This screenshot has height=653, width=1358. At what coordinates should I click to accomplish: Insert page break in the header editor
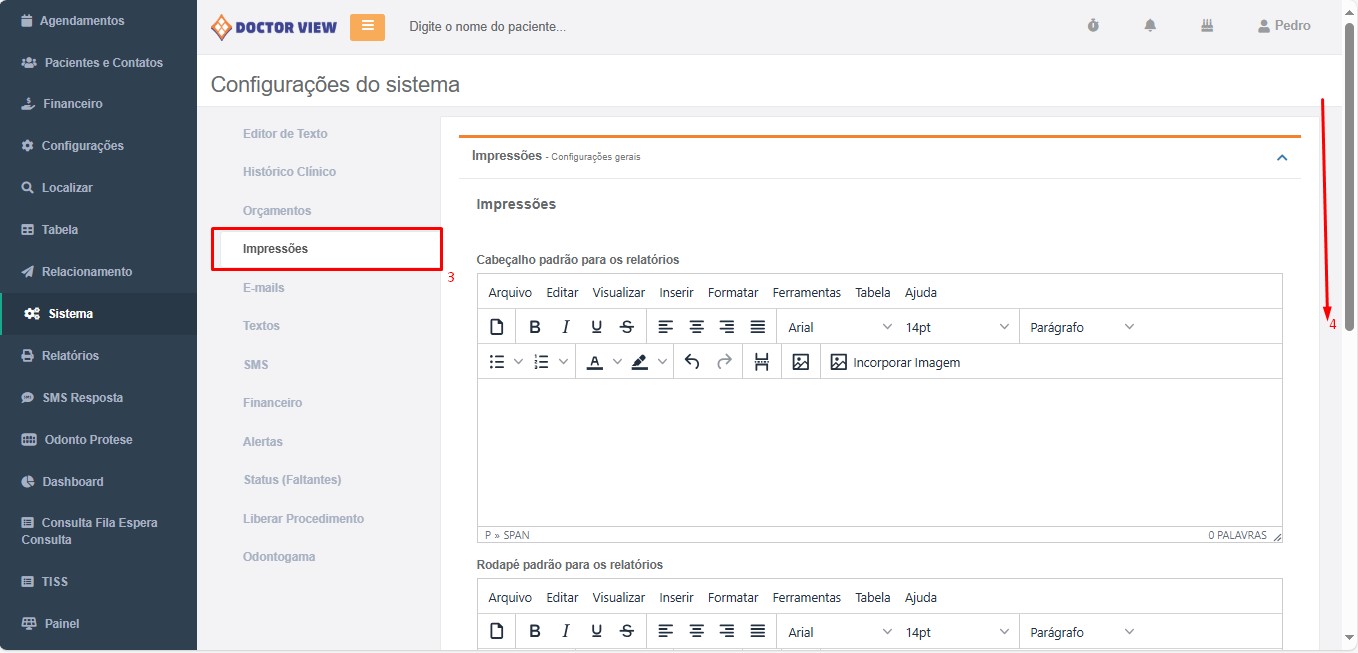[x=762, y=362]
